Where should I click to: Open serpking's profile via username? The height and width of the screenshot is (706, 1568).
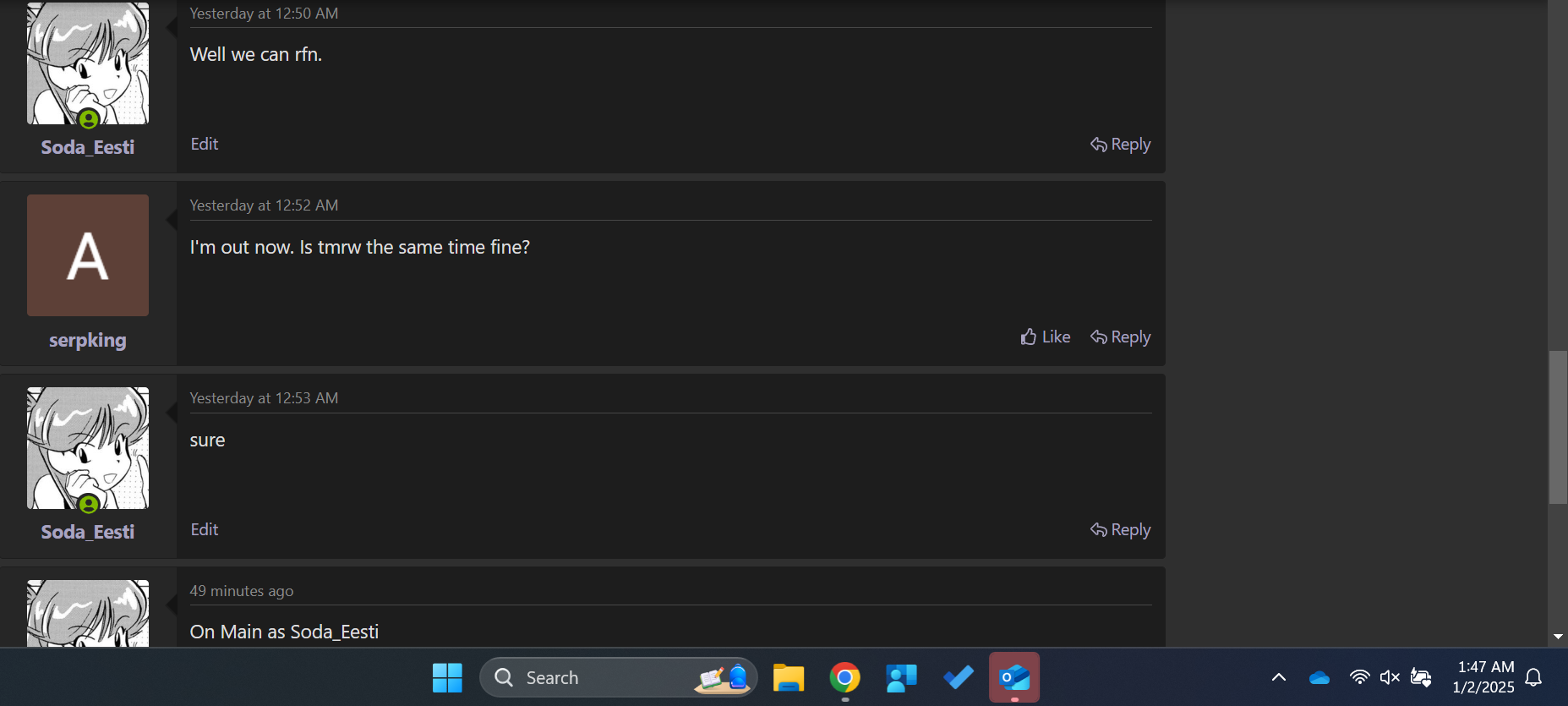click(x=88, y=340)
